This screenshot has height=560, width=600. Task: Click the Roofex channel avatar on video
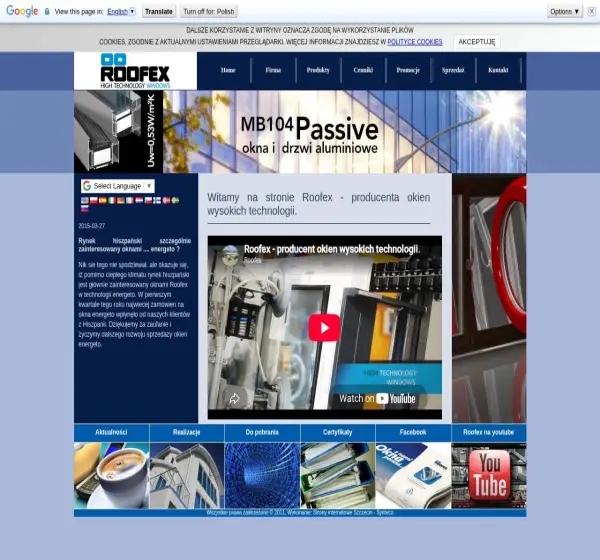[x=230, y=254]
